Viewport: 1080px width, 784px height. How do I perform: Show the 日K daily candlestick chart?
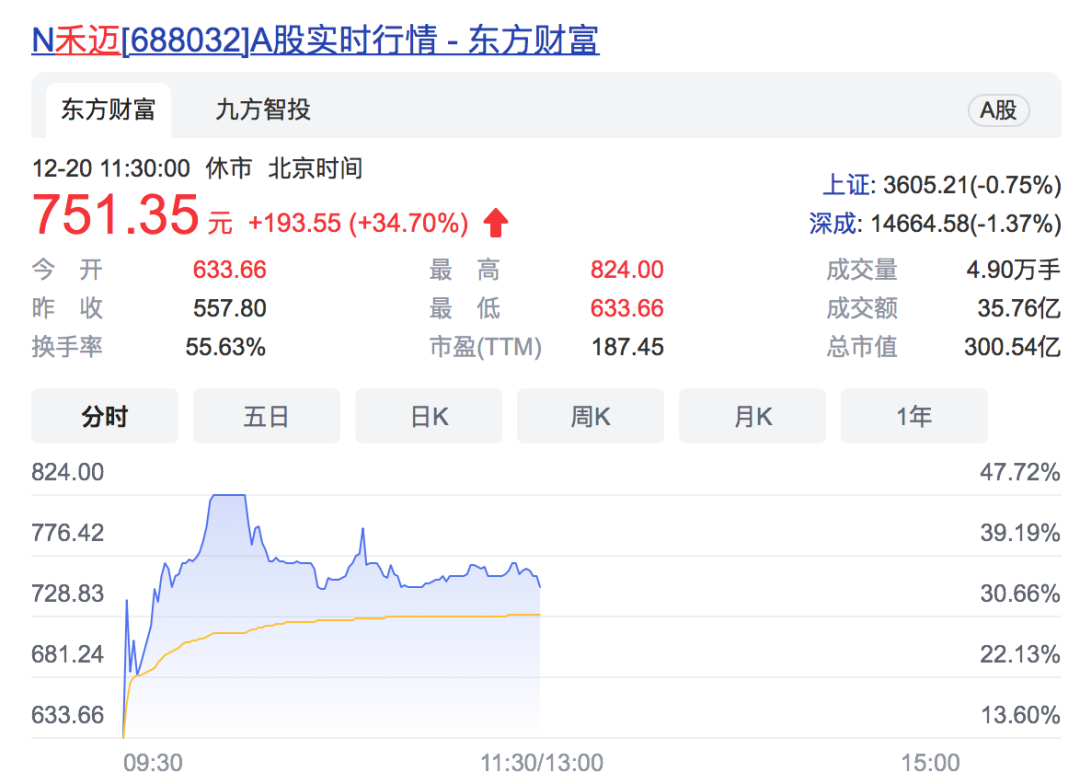(428, 416)
